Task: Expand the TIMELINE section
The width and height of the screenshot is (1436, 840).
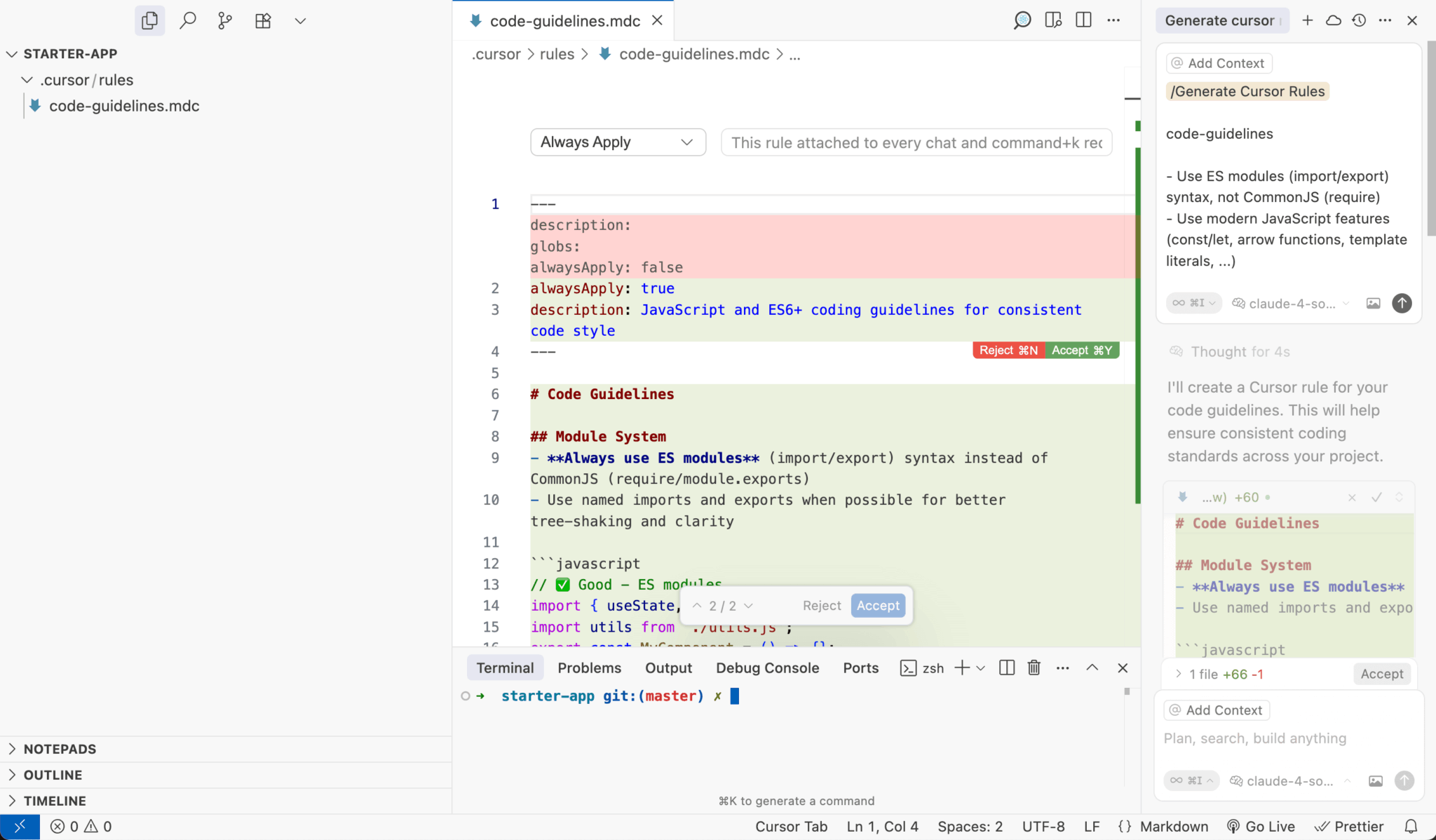Action: [226, 801]
